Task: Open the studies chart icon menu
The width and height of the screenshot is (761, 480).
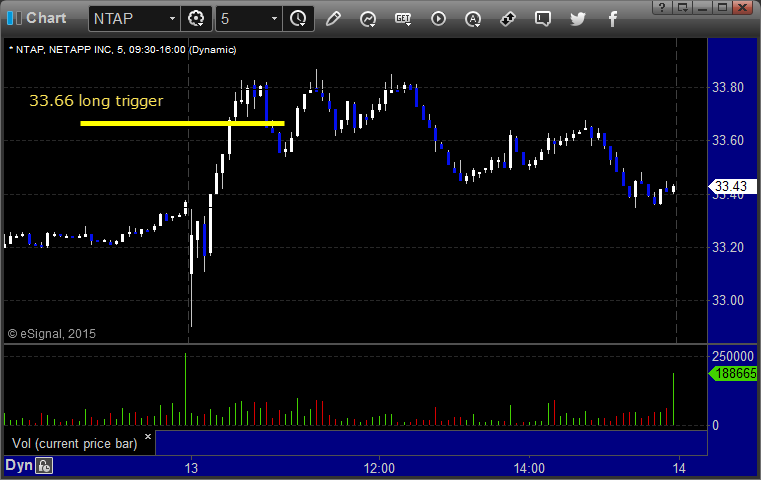Action: point(368,19)
